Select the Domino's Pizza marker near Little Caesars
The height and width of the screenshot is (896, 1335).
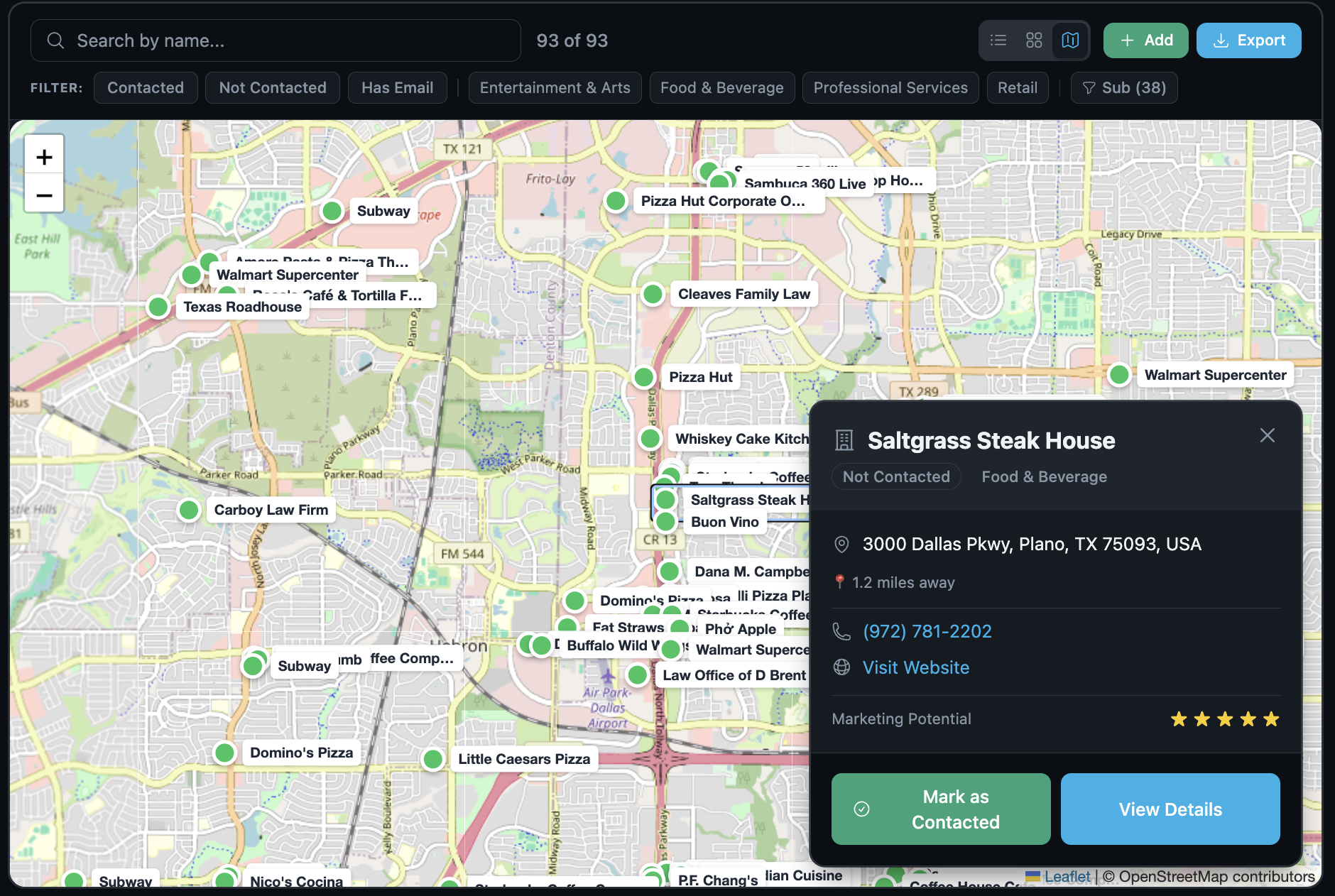(x=224, y=753)
